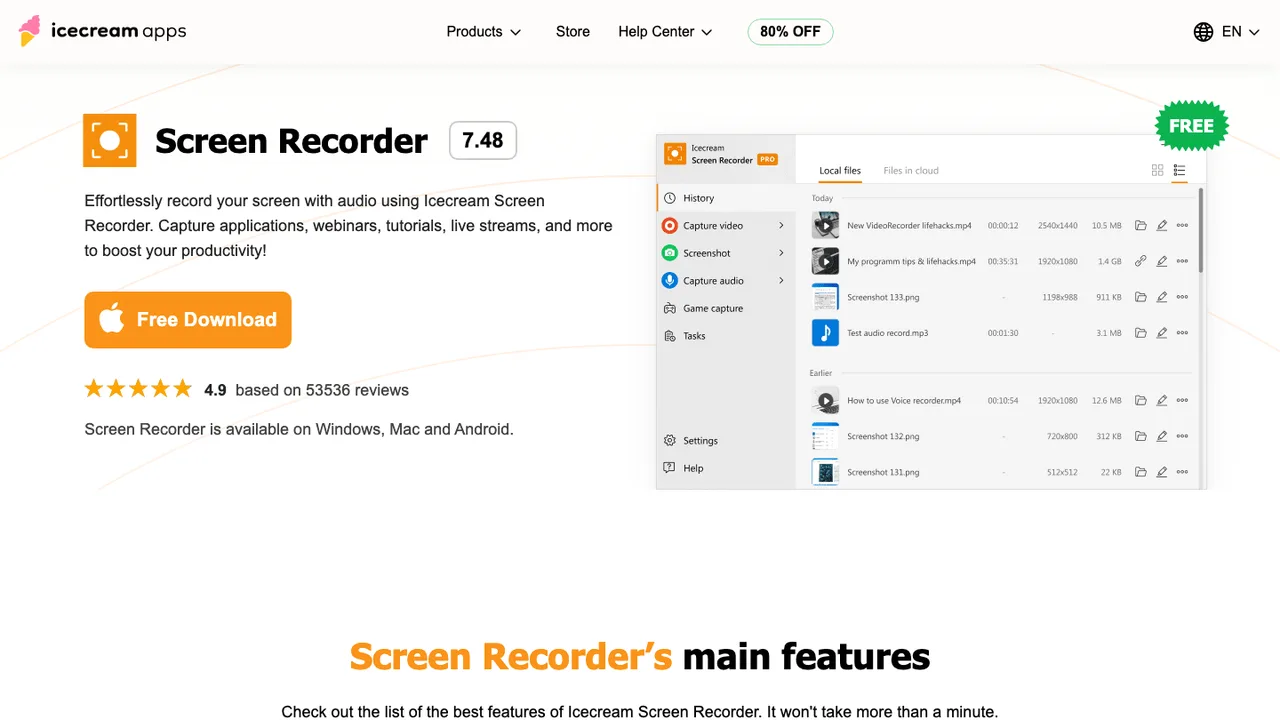Click file name 'Screenshot 131.png'
The height and width of the screenshot is (720, 1280).
883,472
